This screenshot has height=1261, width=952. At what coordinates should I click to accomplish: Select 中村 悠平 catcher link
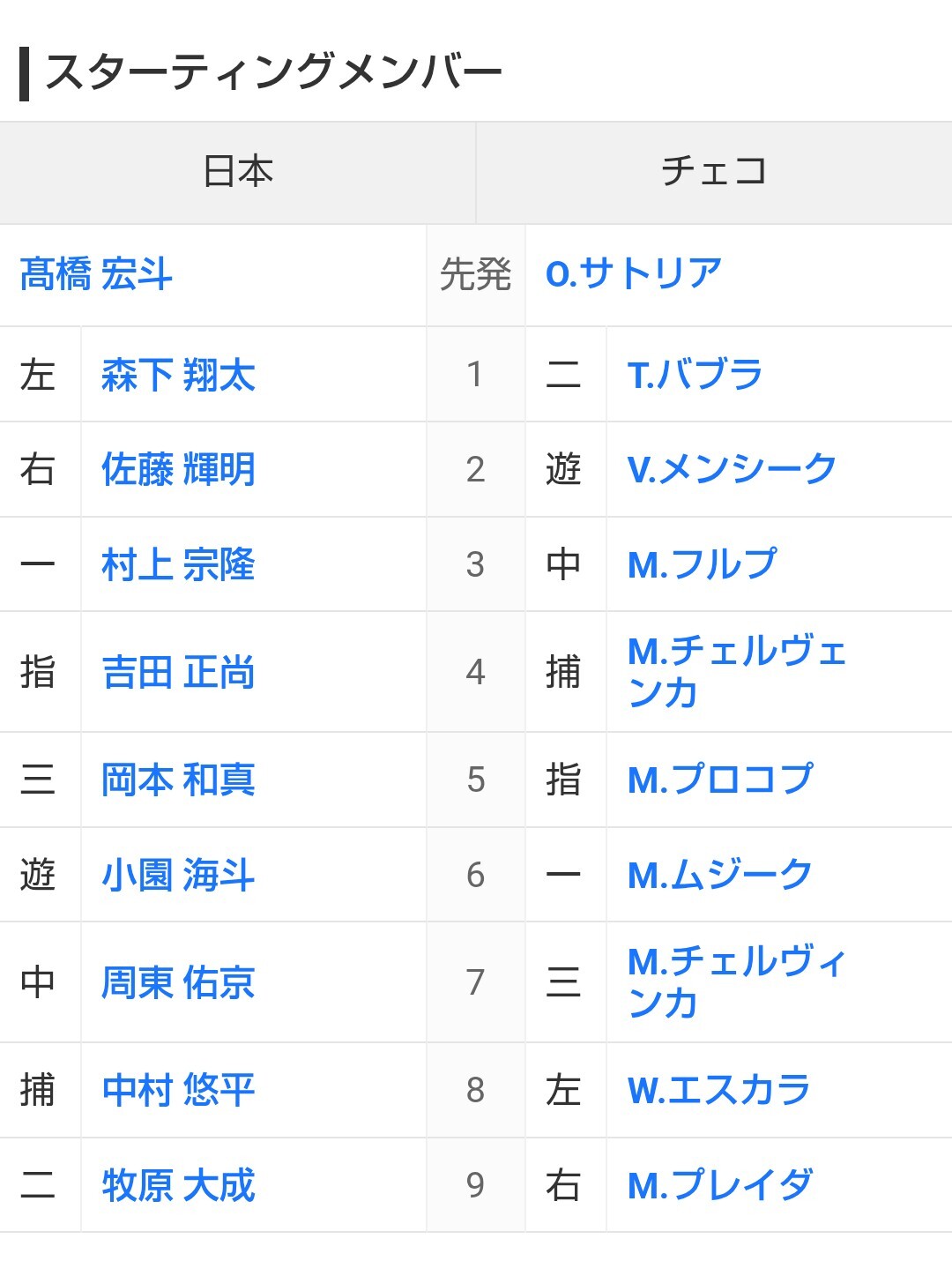point(178,1091)
